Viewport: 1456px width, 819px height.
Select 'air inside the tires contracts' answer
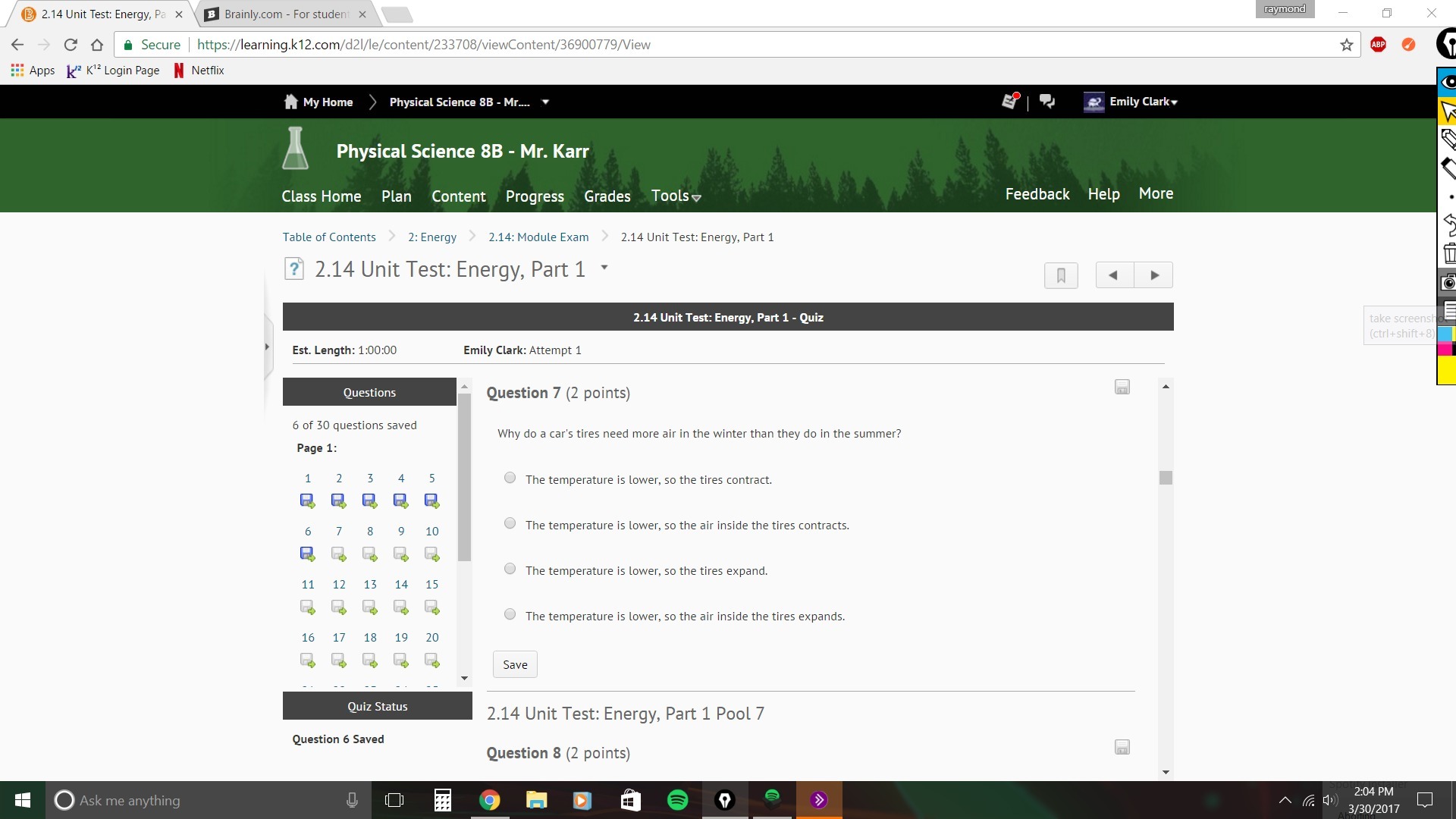coord(510,523)
